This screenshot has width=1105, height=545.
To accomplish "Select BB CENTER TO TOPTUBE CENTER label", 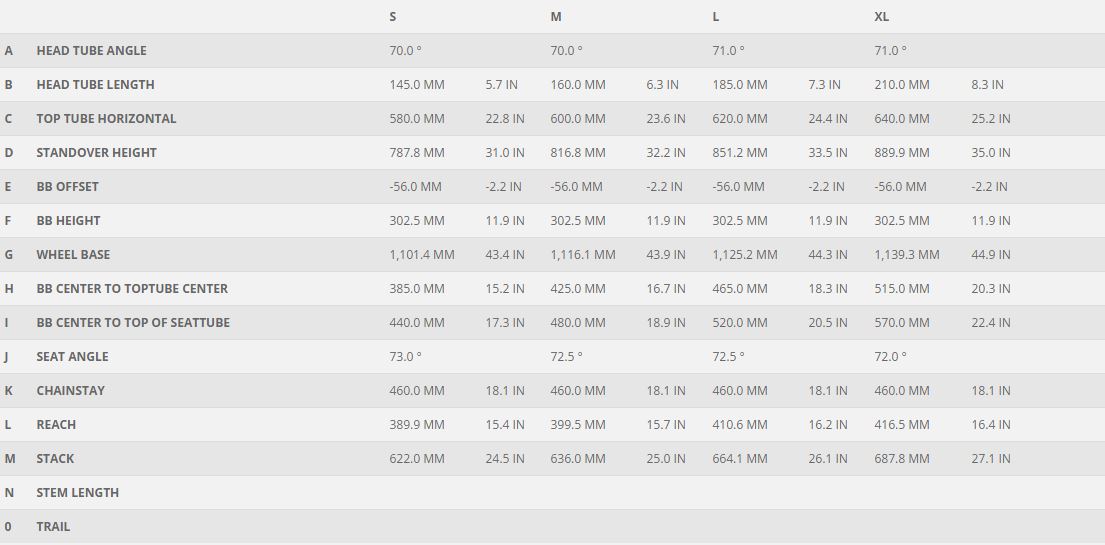I will (132, 288).
